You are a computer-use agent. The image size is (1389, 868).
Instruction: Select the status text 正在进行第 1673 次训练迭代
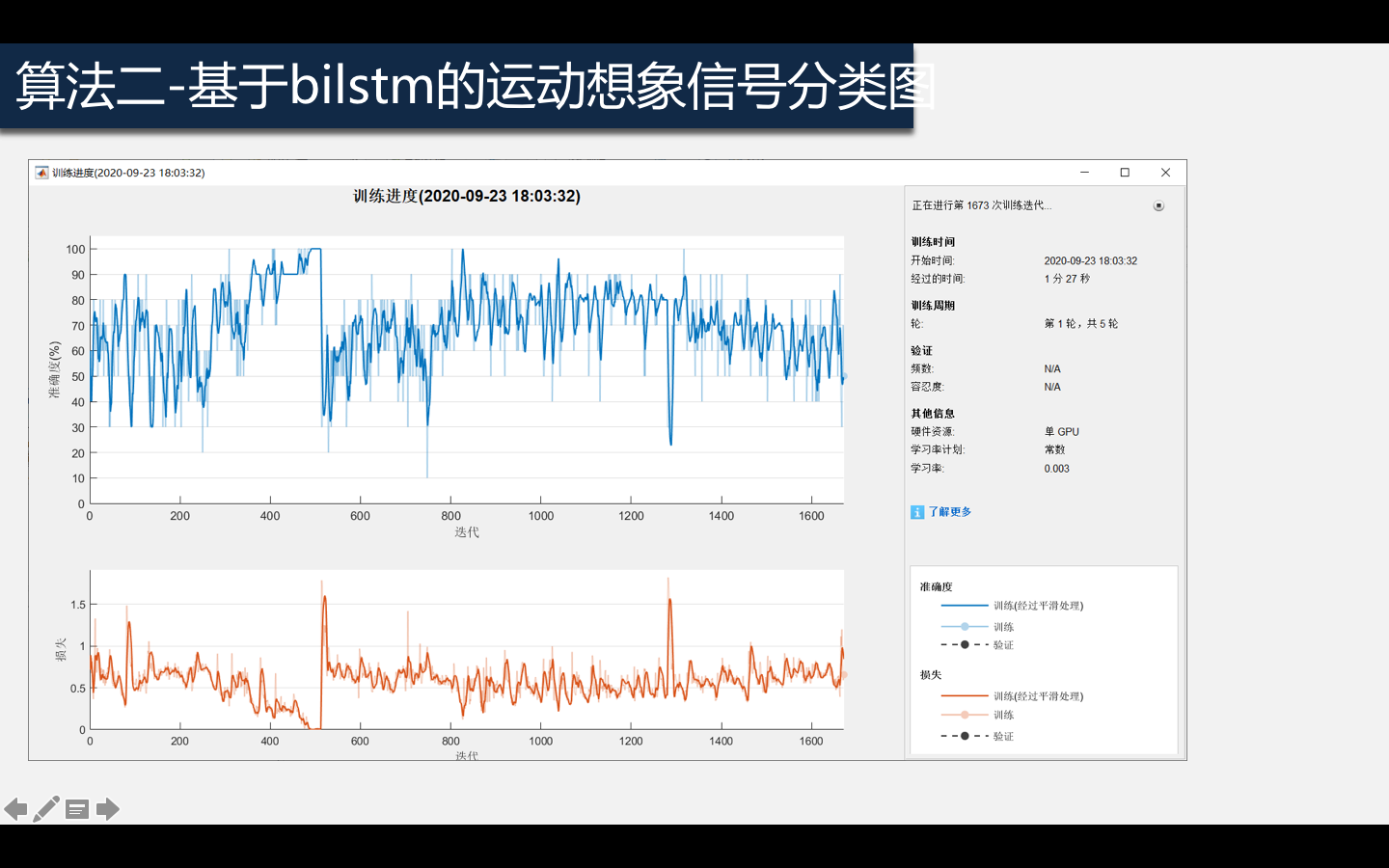[x=982, y=205]
